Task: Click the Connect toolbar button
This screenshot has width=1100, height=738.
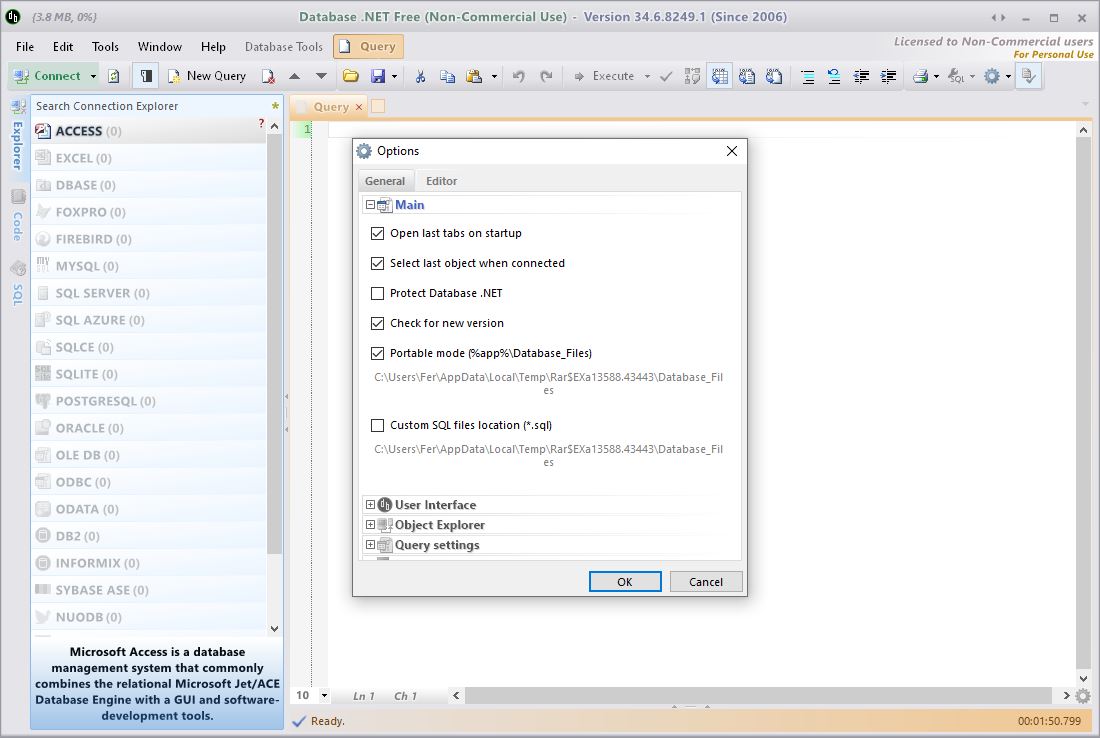Action: coord(46,76)
